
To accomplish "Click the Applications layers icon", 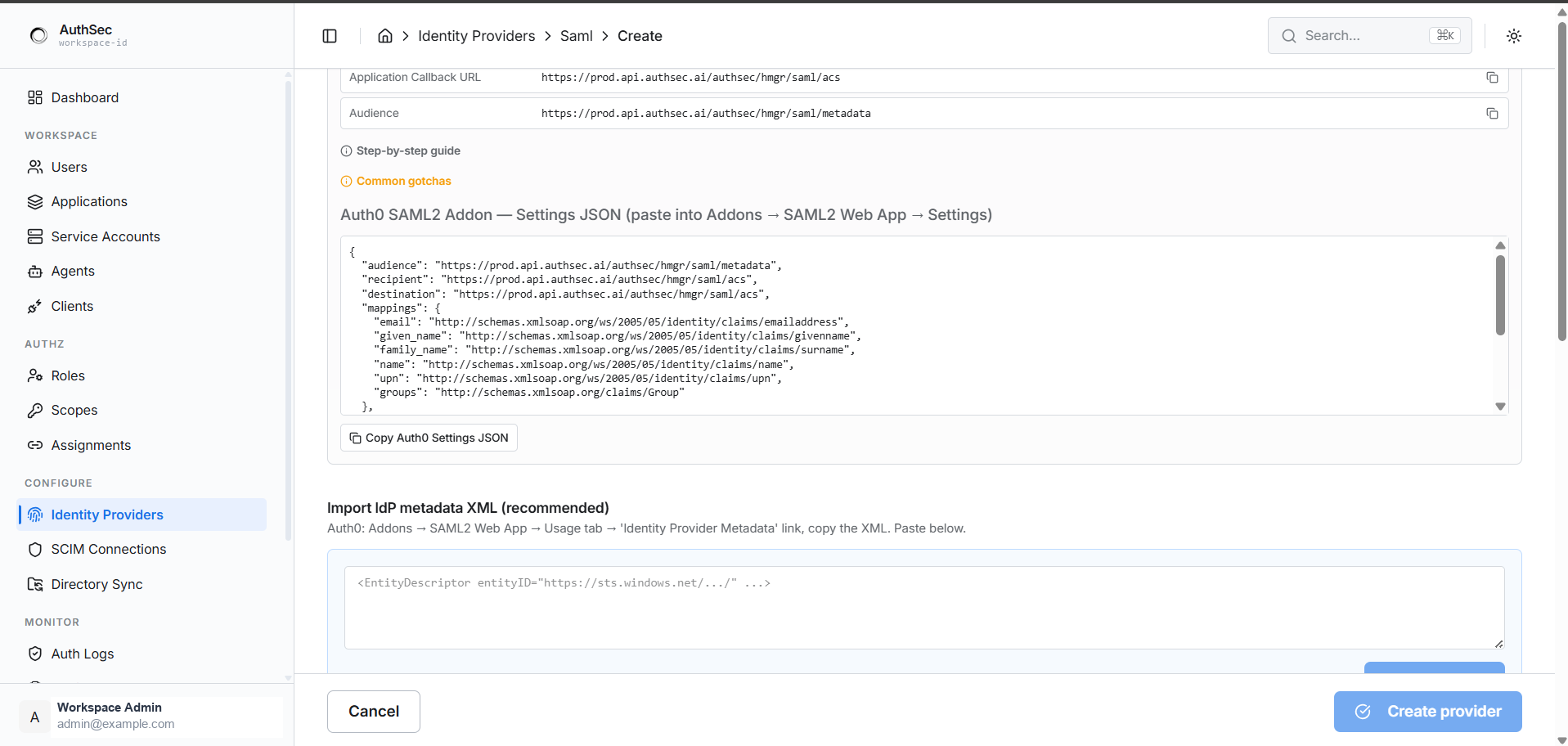I will (x=35, y=202).
